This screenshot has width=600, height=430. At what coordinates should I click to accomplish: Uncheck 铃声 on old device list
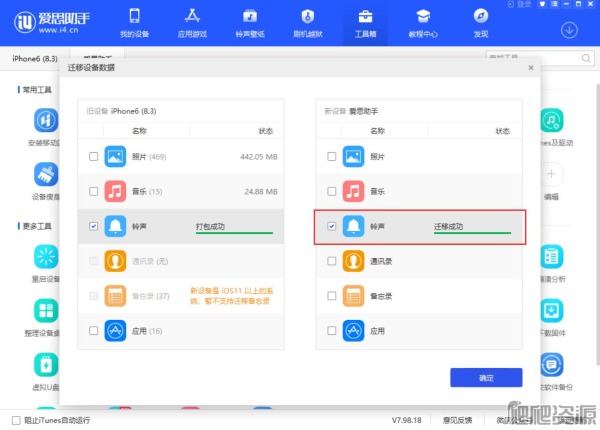coord(93,226)
